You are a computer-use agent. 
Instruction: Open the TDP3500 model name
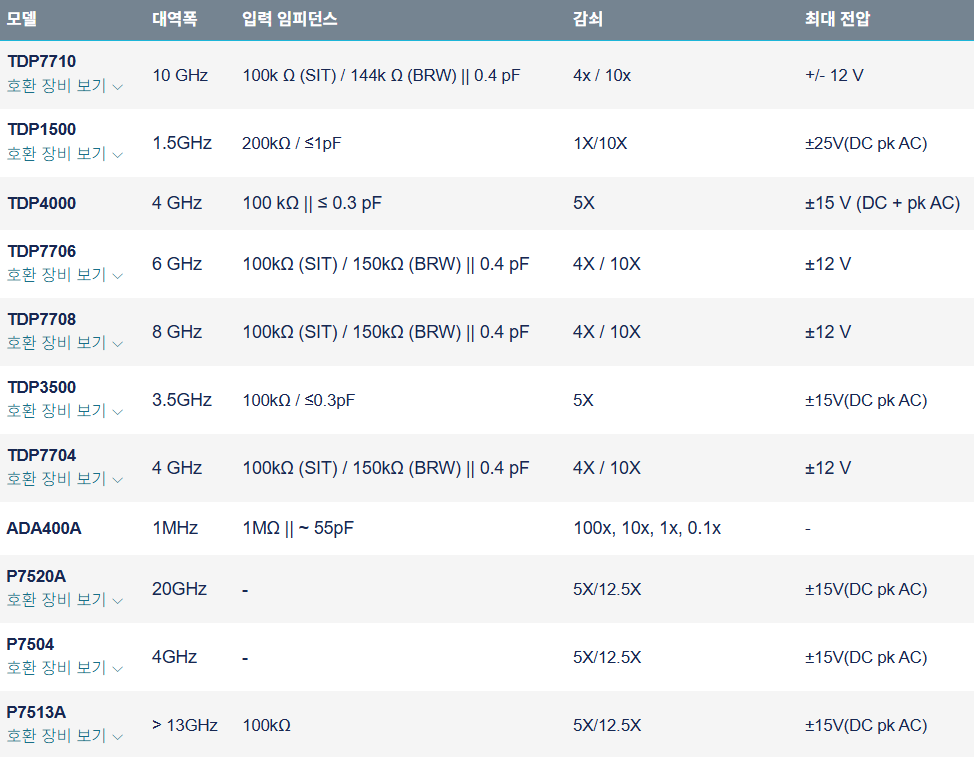pos(42,387)
